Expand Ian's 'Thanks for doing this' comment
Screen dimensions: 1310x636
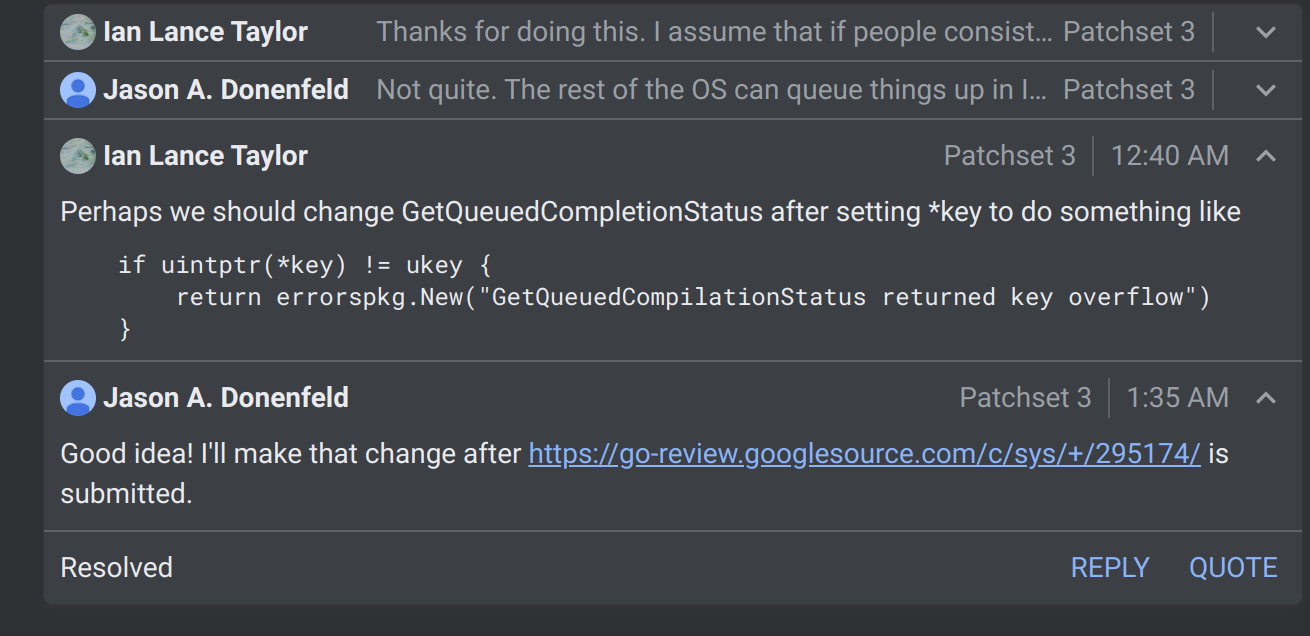coord(1266,32)
